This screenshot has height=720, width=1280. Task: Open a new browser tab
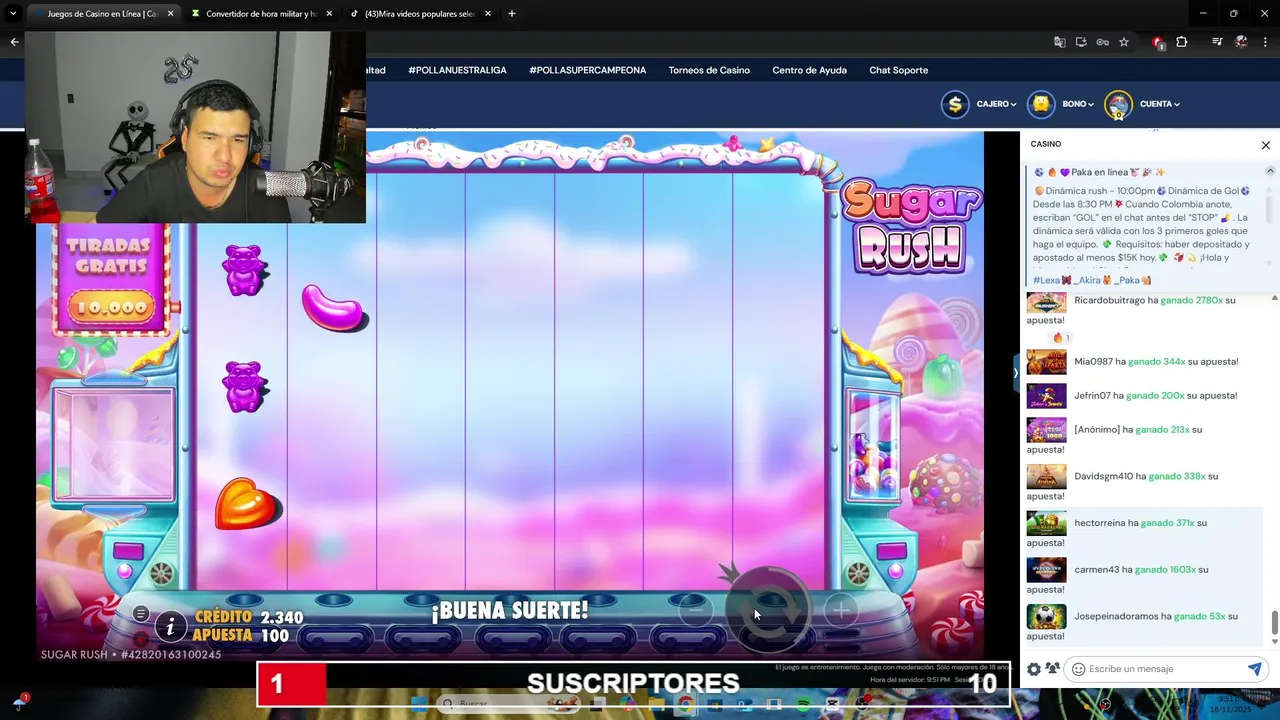click(512, 14)
